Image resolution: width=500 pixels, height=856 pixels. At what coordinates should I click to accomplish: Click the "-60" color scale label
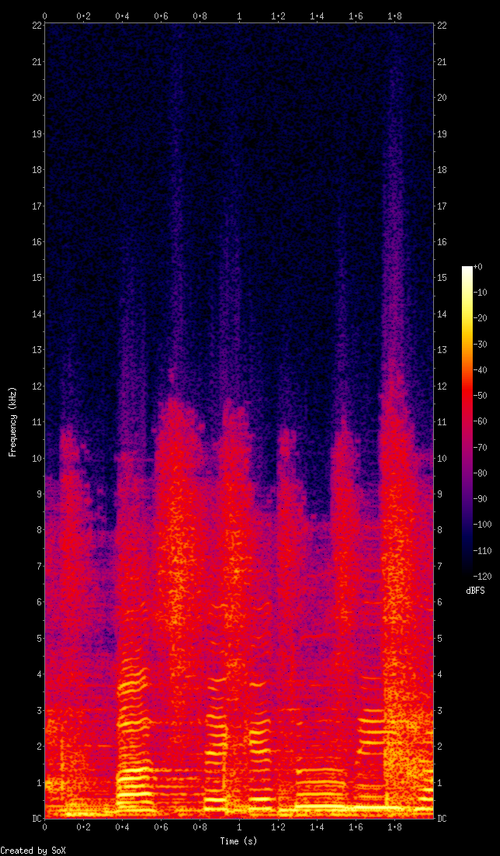click(x=482, y=422)
